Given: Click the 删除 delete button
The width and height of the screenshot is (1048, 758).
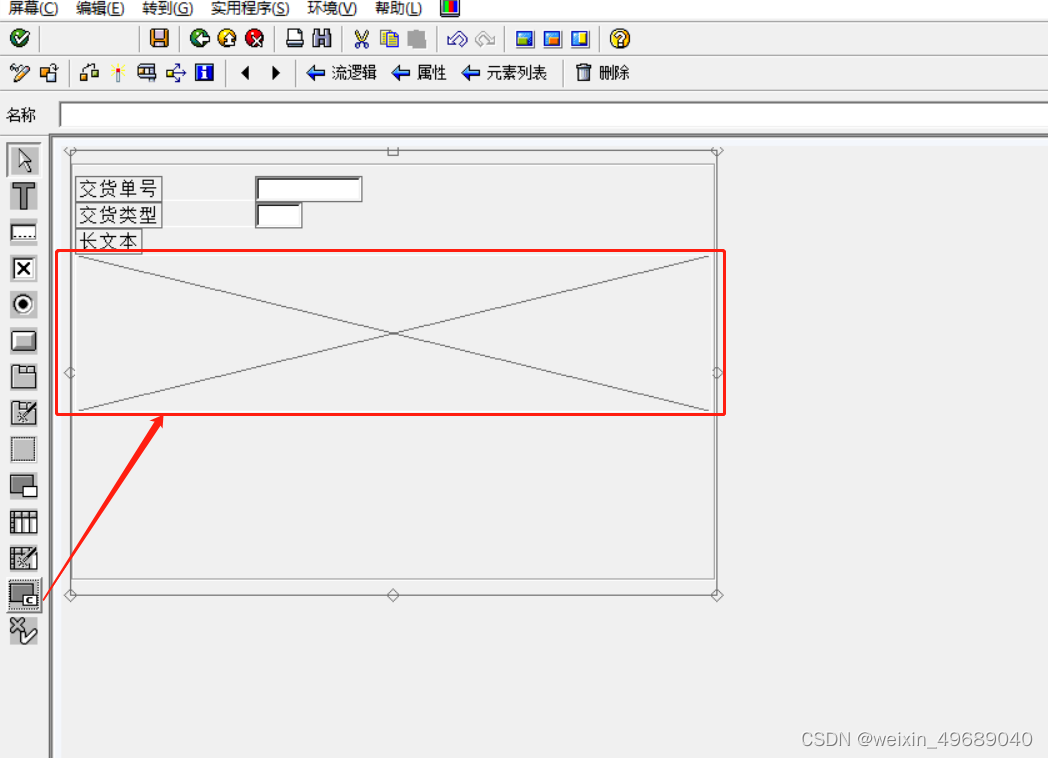Looking at the screenshot, I should click(x=603, y=72).
